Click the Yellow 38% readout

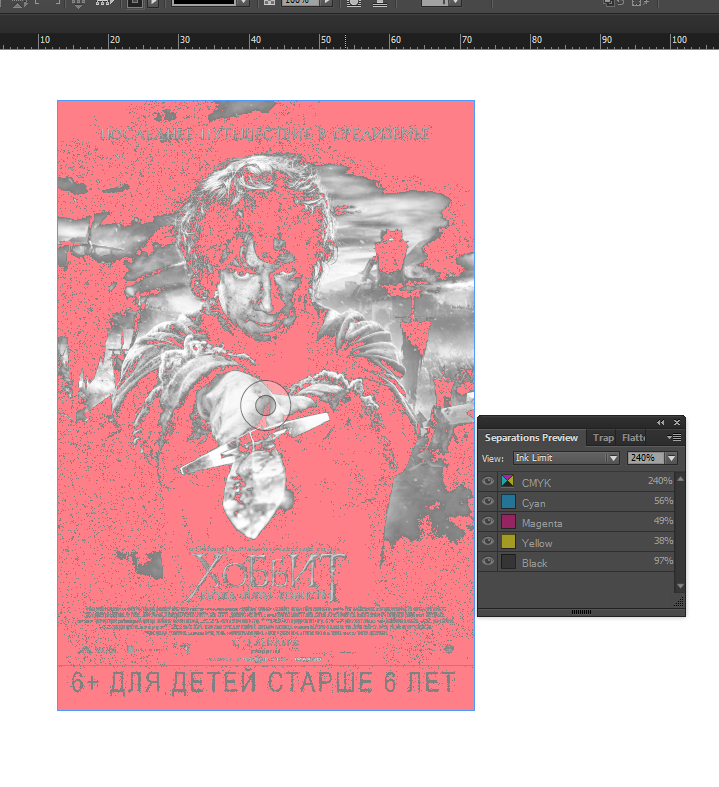[x=663, y=541]
